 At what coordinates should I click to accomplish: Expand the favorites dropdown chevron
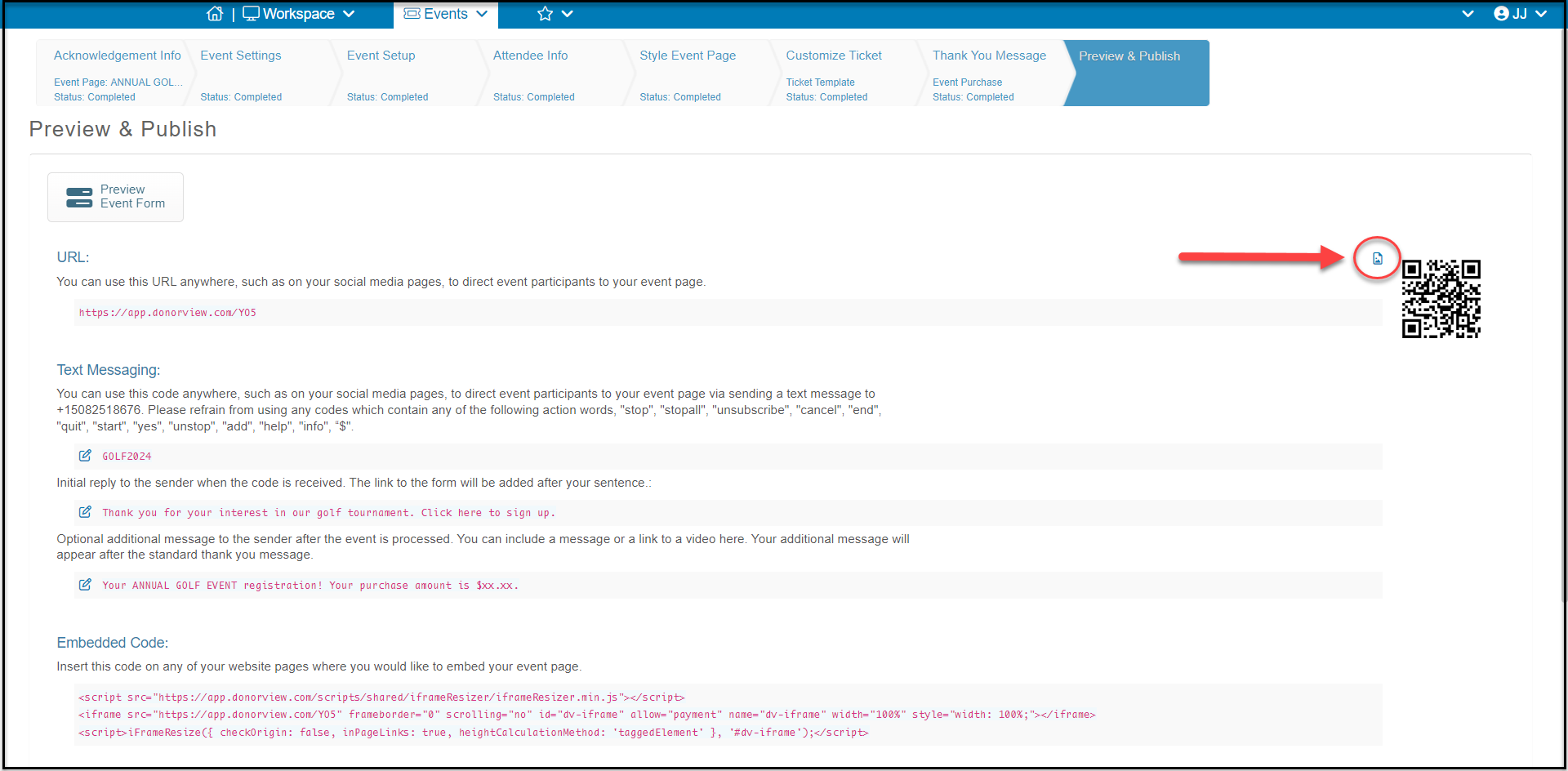568,14
